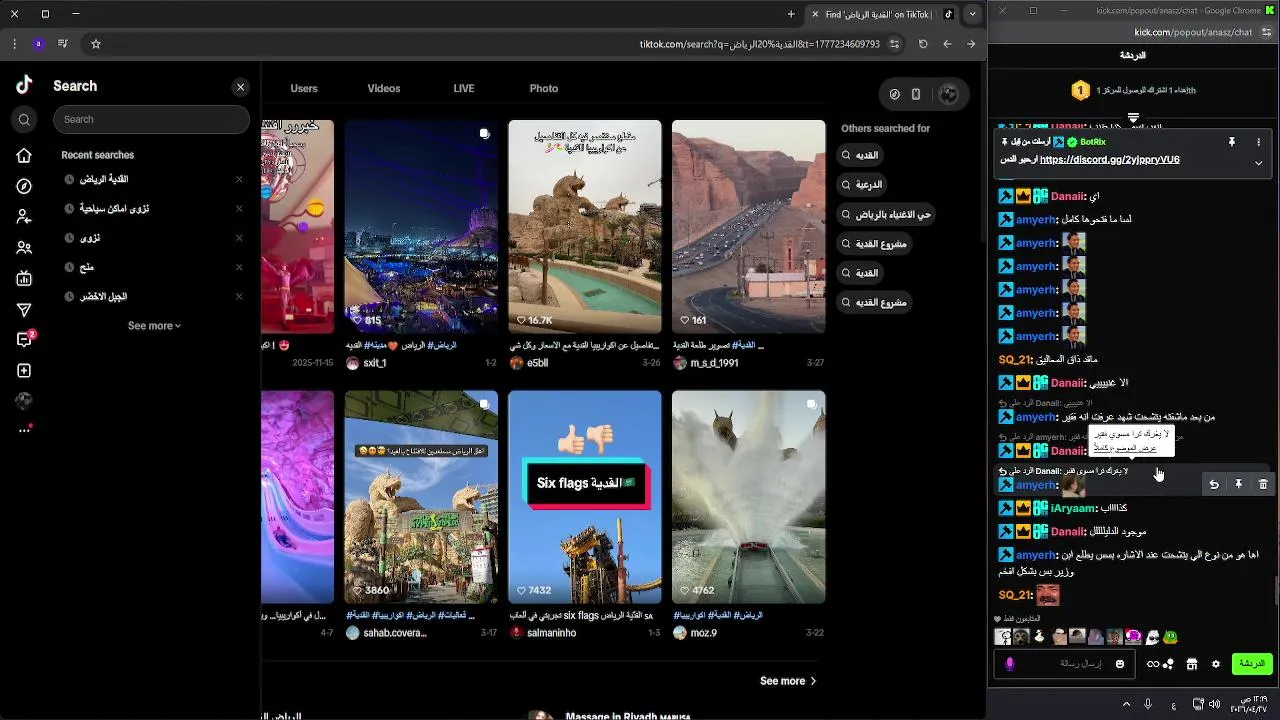Open night lights video with 815 likes
Viewport: 1280px width, 720px height.
pyautogui.click(x=421, y=226)
